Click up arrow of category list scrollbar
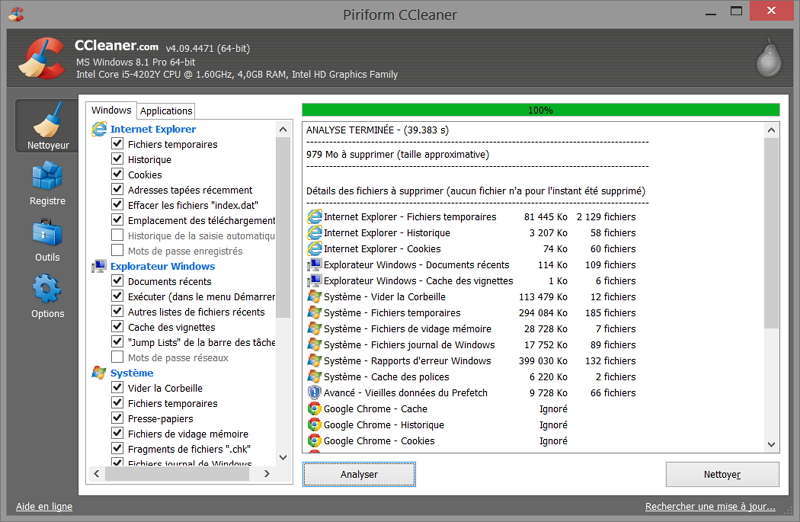Viewport: 800px width, 522px height. coord(283,130)
